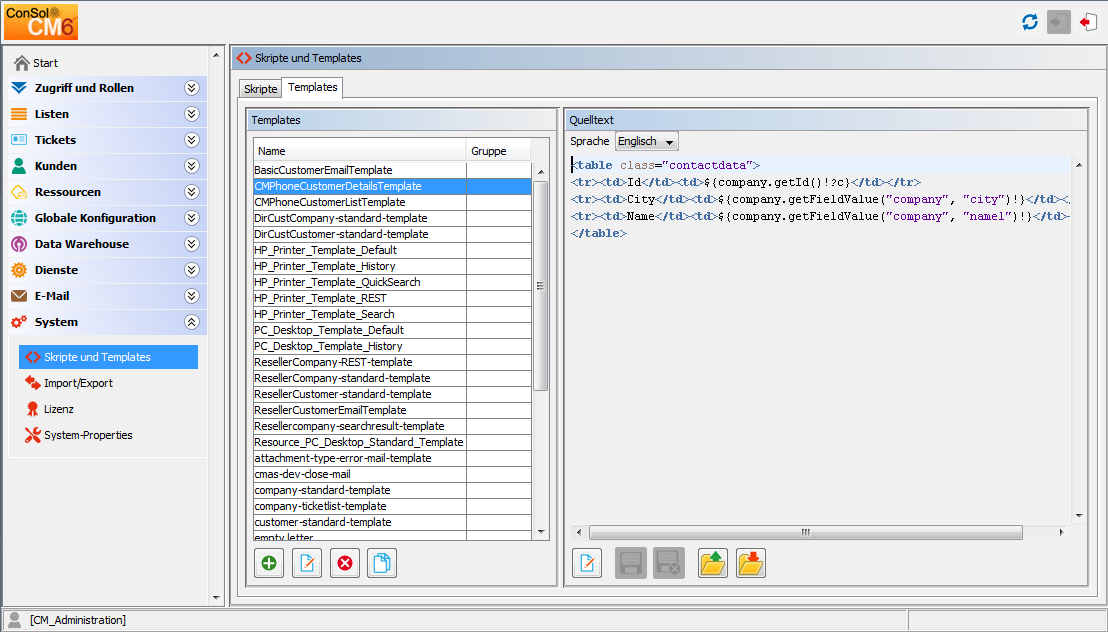This screenshot has width=1108, height=632.
Task: Switch to the Skripte tab
Action: 261,89
